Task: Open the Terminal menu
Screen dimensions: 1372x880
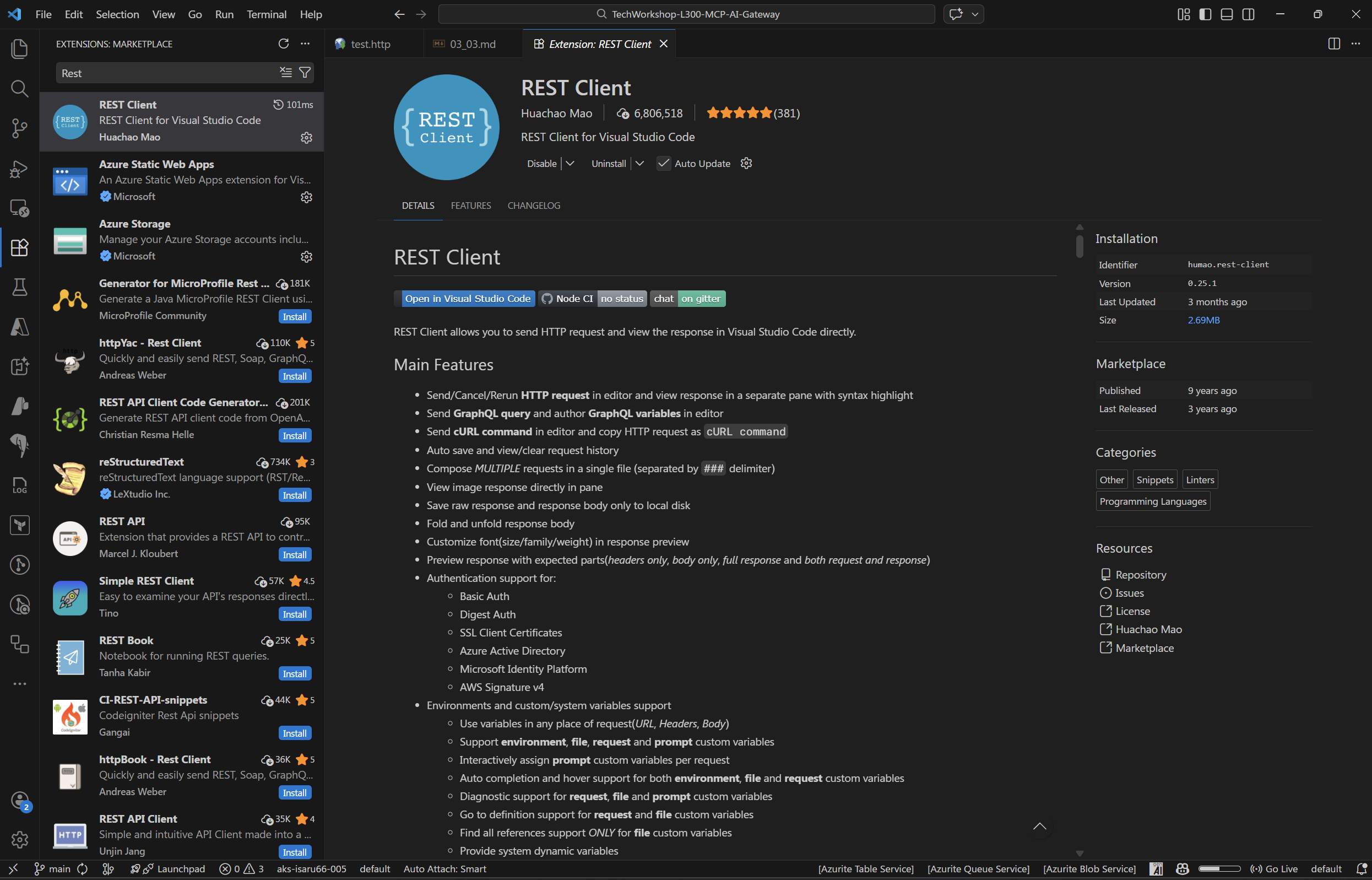Action: (266, 14)
